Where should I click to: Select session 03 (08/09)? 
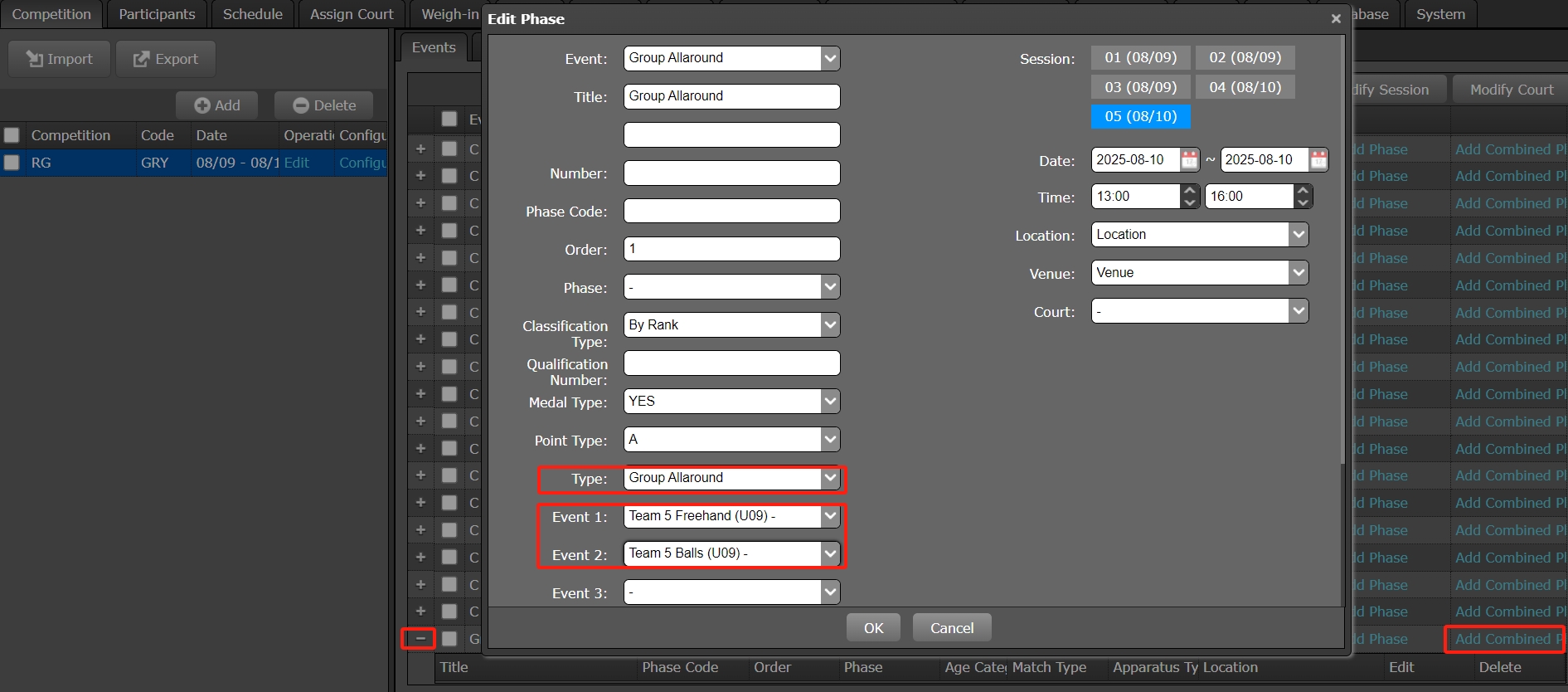(x=1140, y=87)
